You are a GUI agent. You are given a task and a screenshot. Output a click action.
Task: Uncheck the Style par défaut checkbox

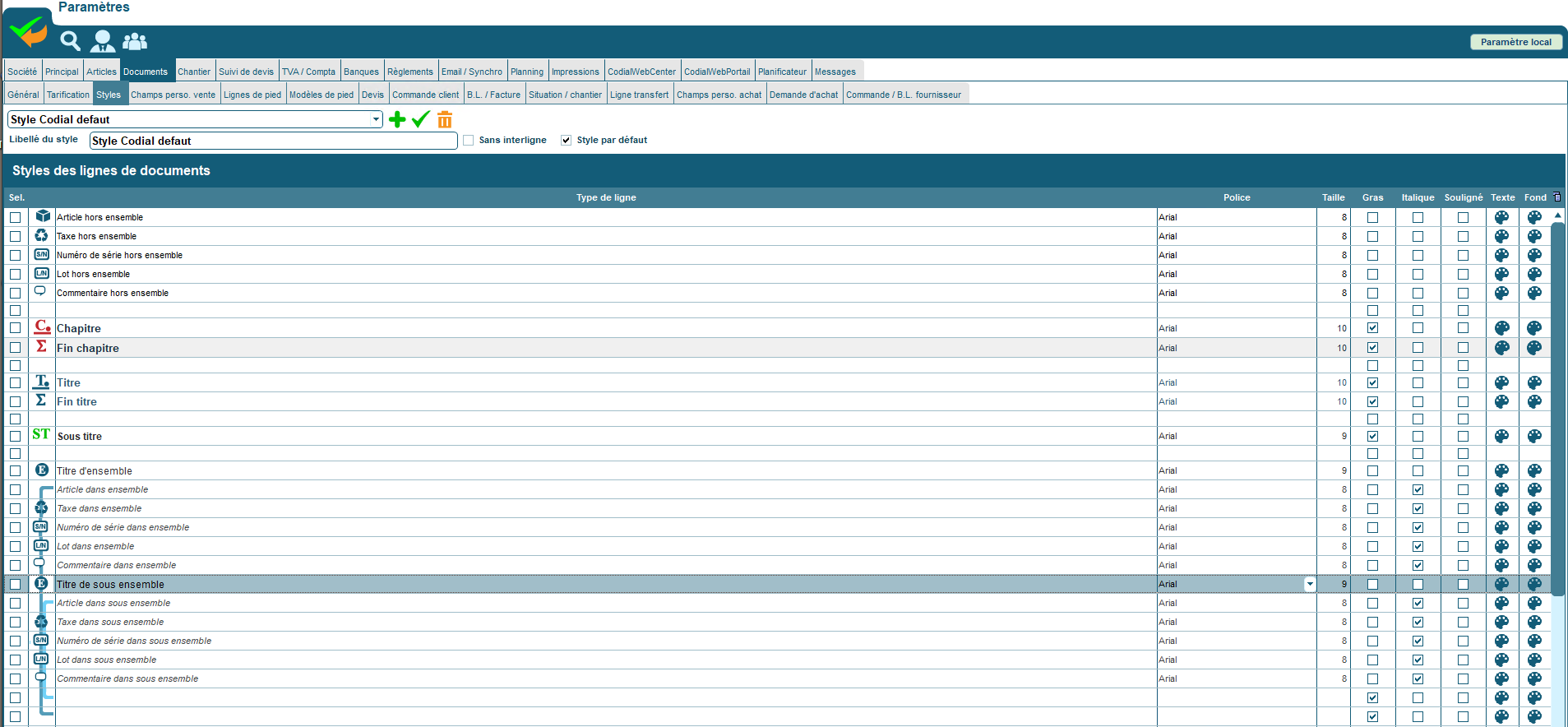pyautogui.click(x=566, y=141)
